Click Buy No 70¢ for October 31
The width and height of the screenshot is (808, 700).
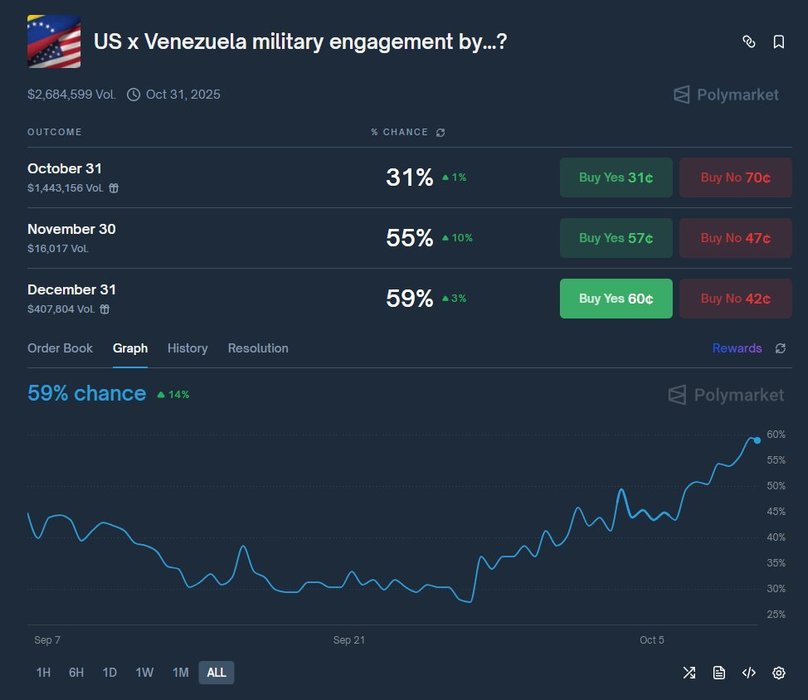[735, 178]
